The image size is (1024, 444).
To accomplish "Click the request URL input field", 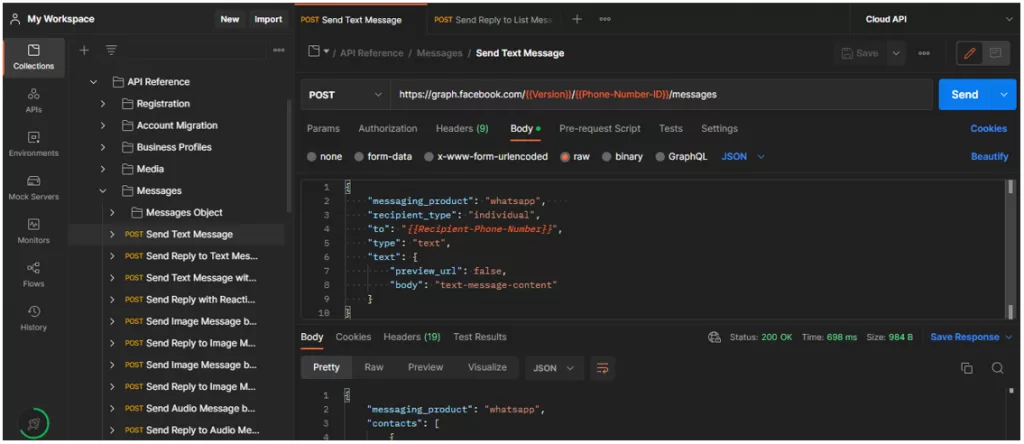I will coord(661,95).
